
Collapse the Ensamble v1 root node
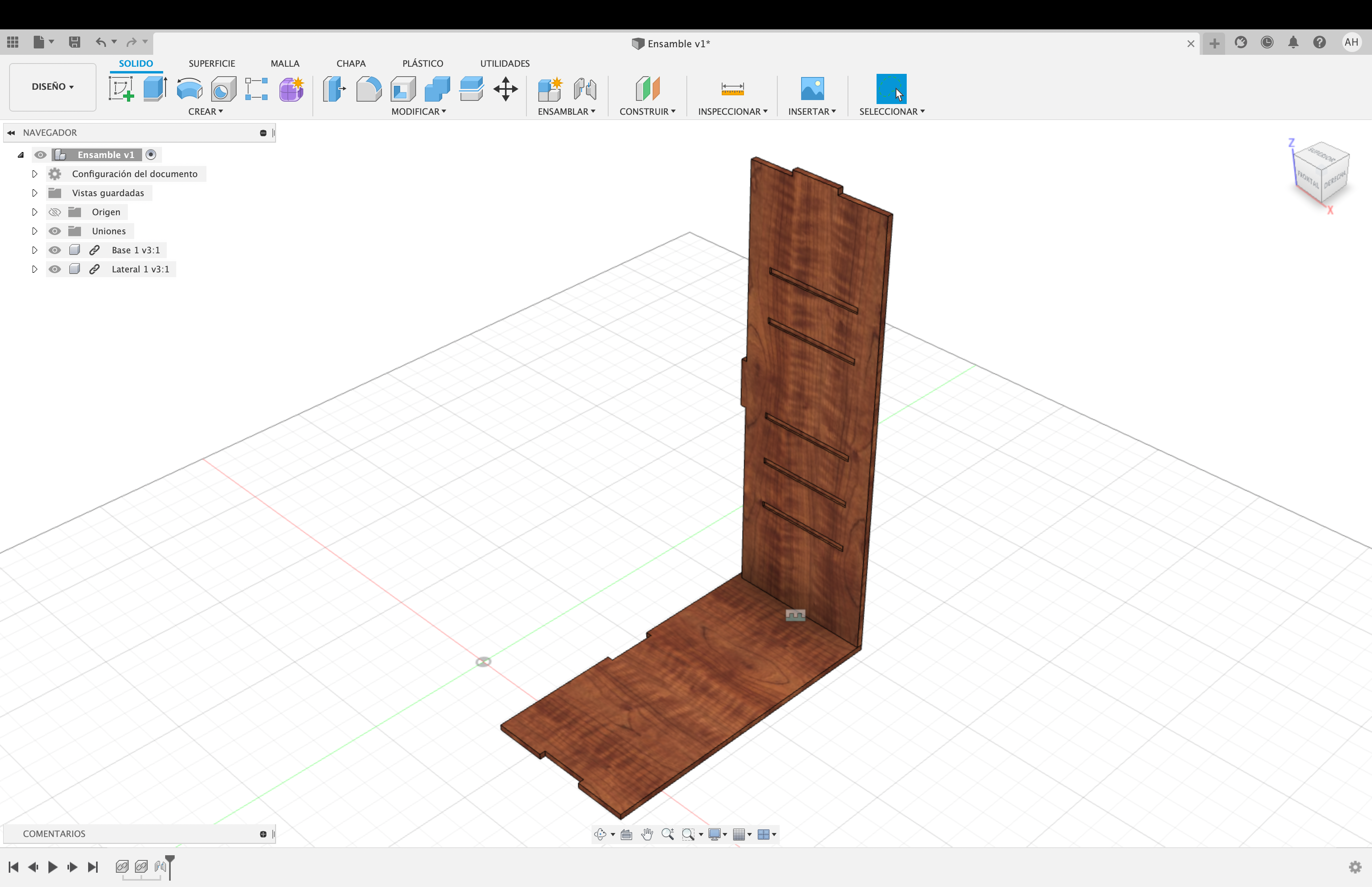[21, 154]
